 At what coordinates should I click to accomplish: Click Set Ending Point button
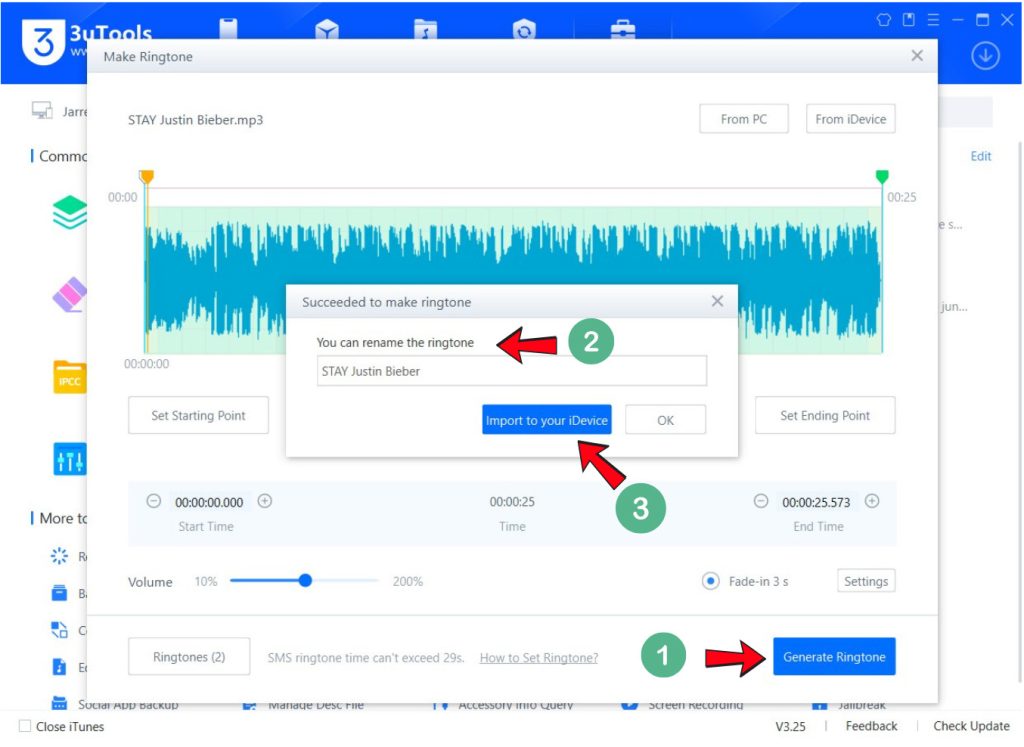(825, 415)
